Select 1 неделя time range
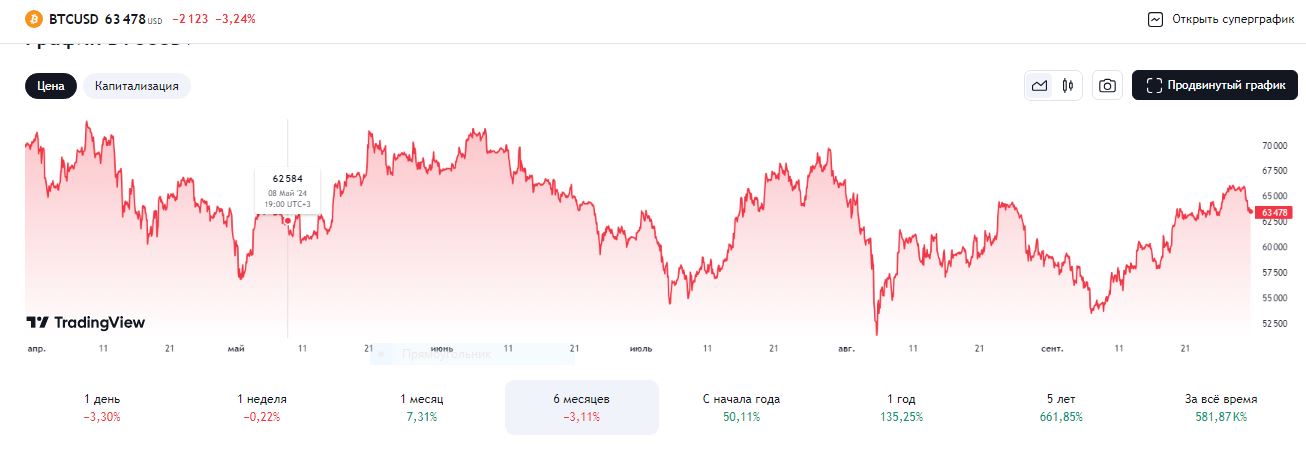Screen dimensions: 1306x449 [x=262, y=407]
